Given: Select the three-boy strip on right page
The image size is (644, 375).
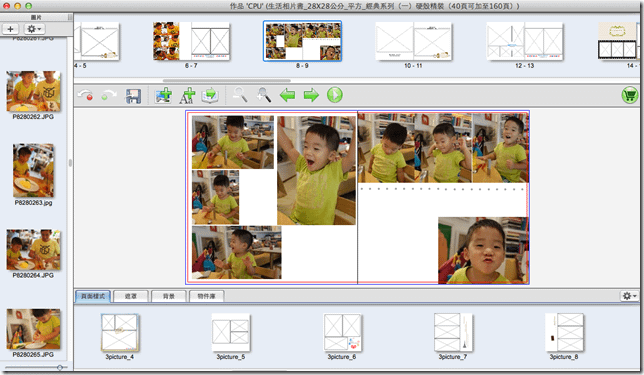Looking at the screenshot, I should click(x=443, y=148).
